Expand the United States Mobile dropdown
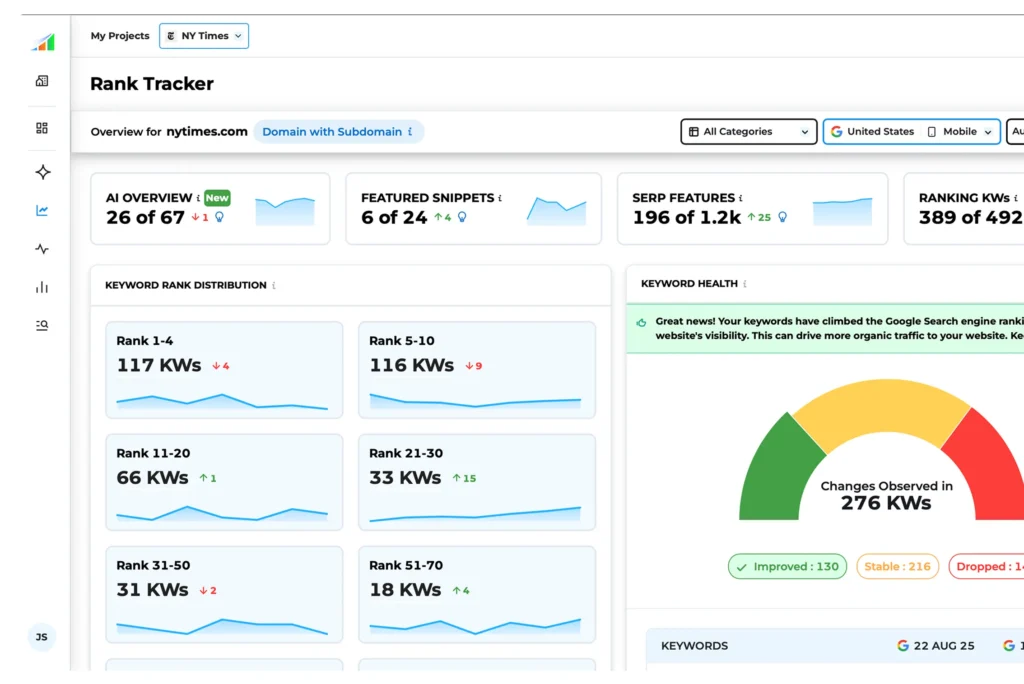Screen dimensions: 1024x684 point(911,132)
